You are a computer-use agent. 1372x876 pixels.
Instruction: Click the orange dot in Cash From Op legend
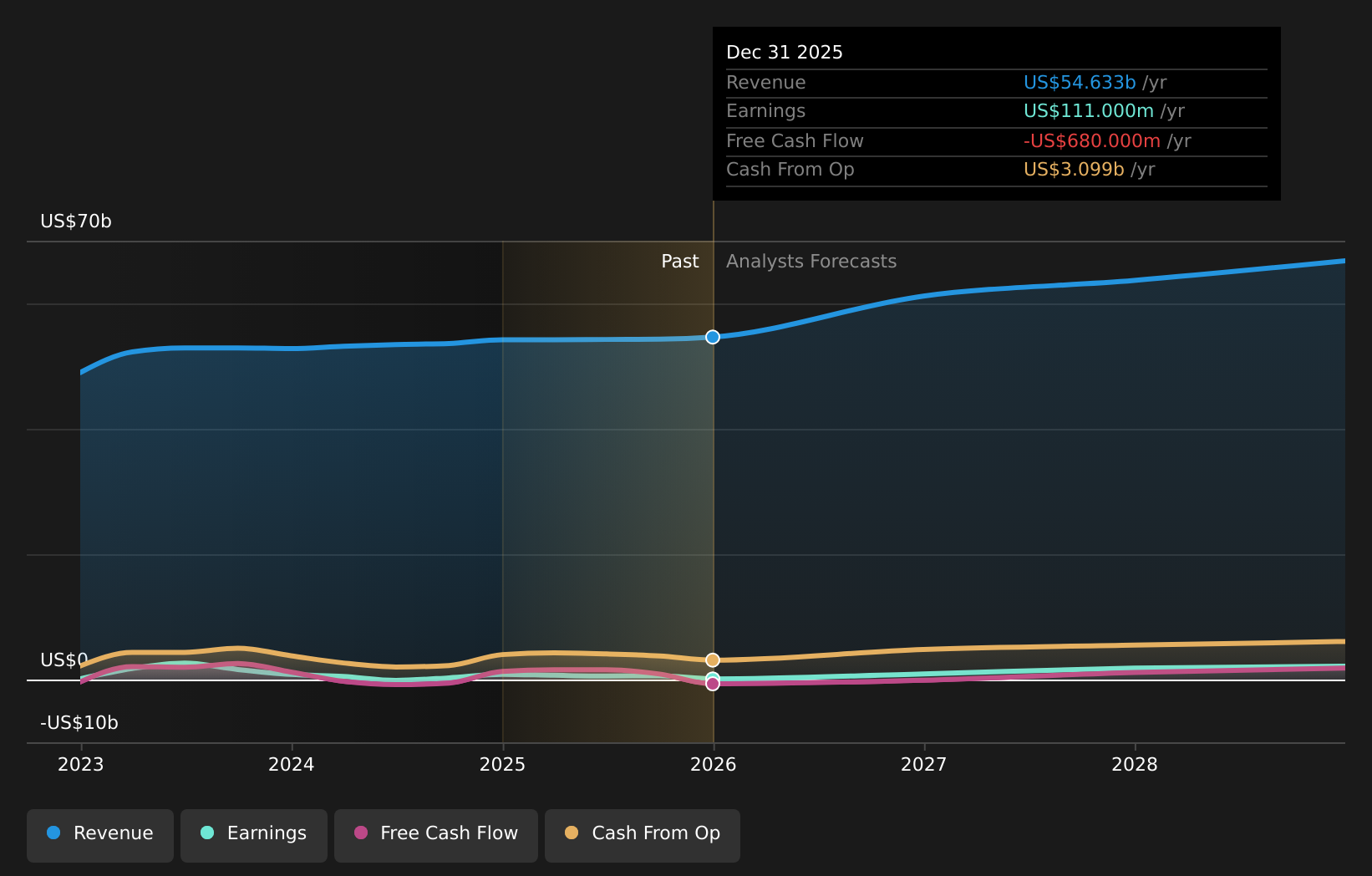(x=571, y=833)
